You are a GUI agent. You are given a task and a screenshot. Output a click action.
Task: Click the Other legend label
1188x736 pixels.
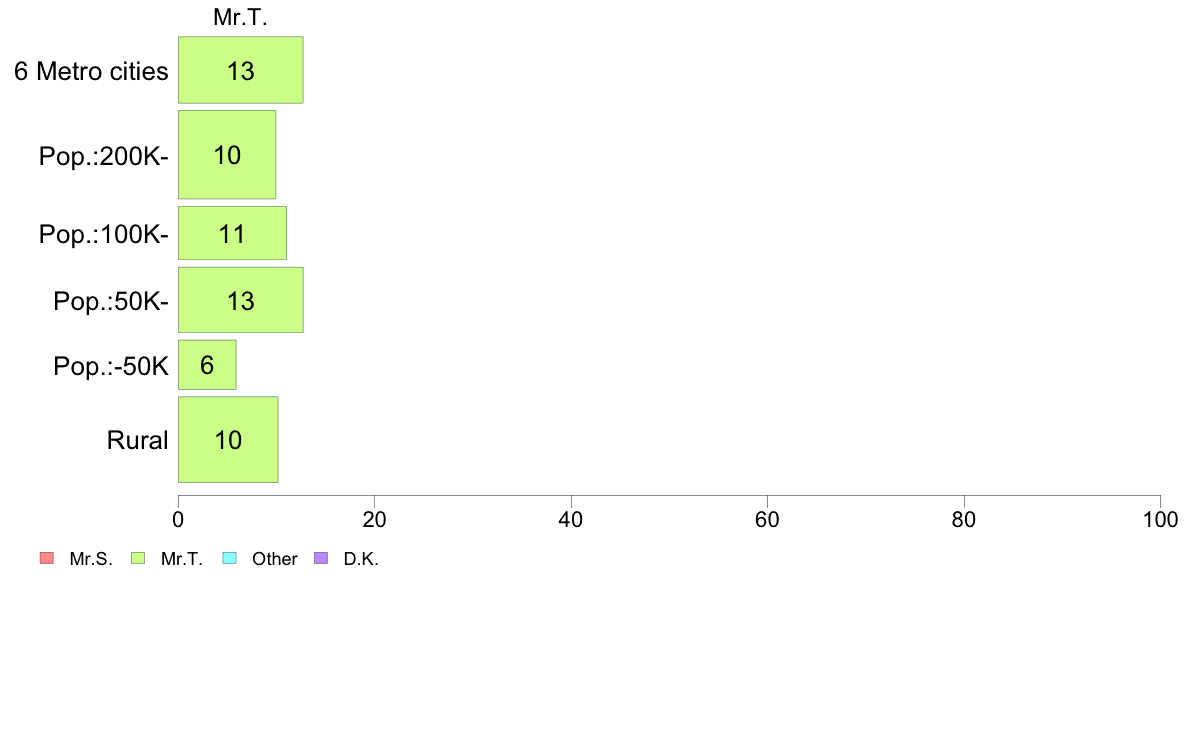[x=274, y=559]
